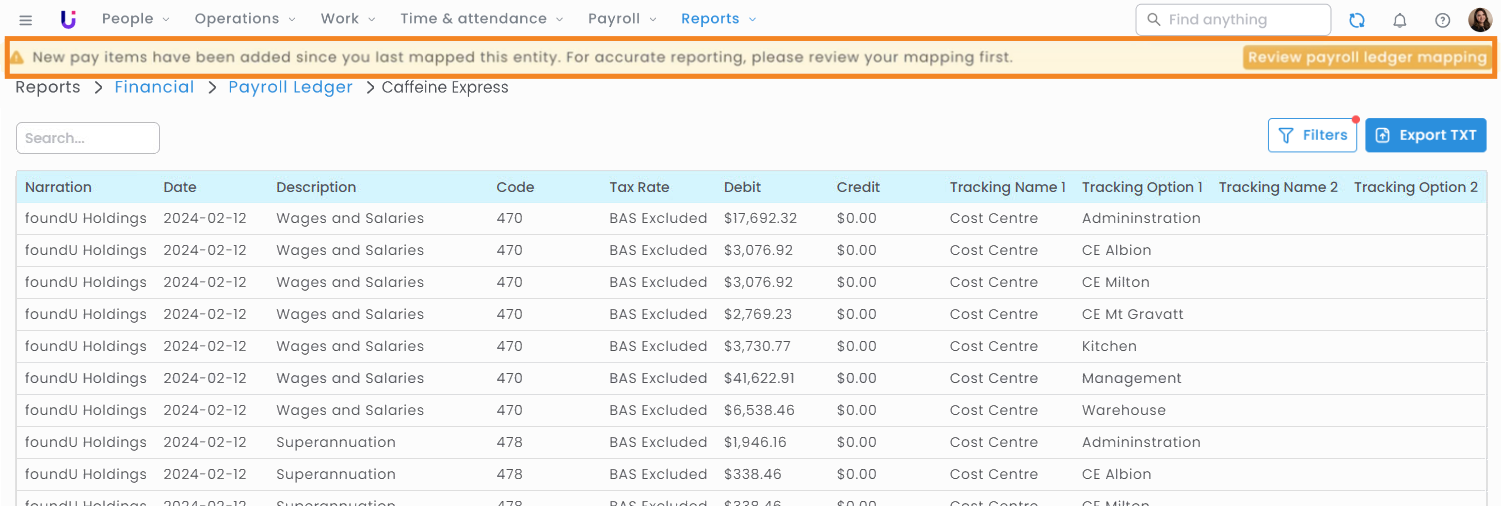Click the foundU logo icon

click(x=68, y=19)
